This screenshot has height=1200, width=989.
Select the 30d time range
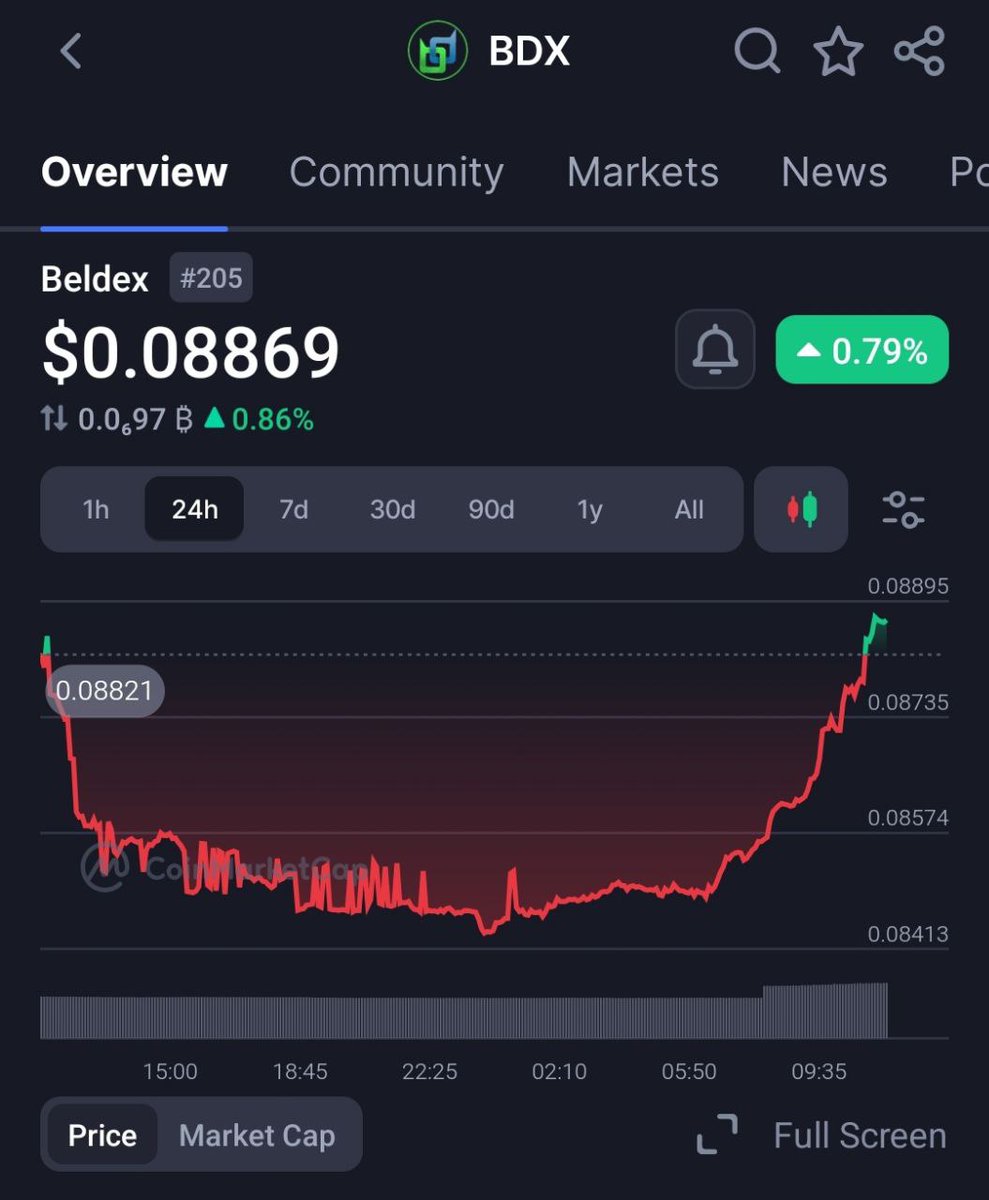click(392, 509)
